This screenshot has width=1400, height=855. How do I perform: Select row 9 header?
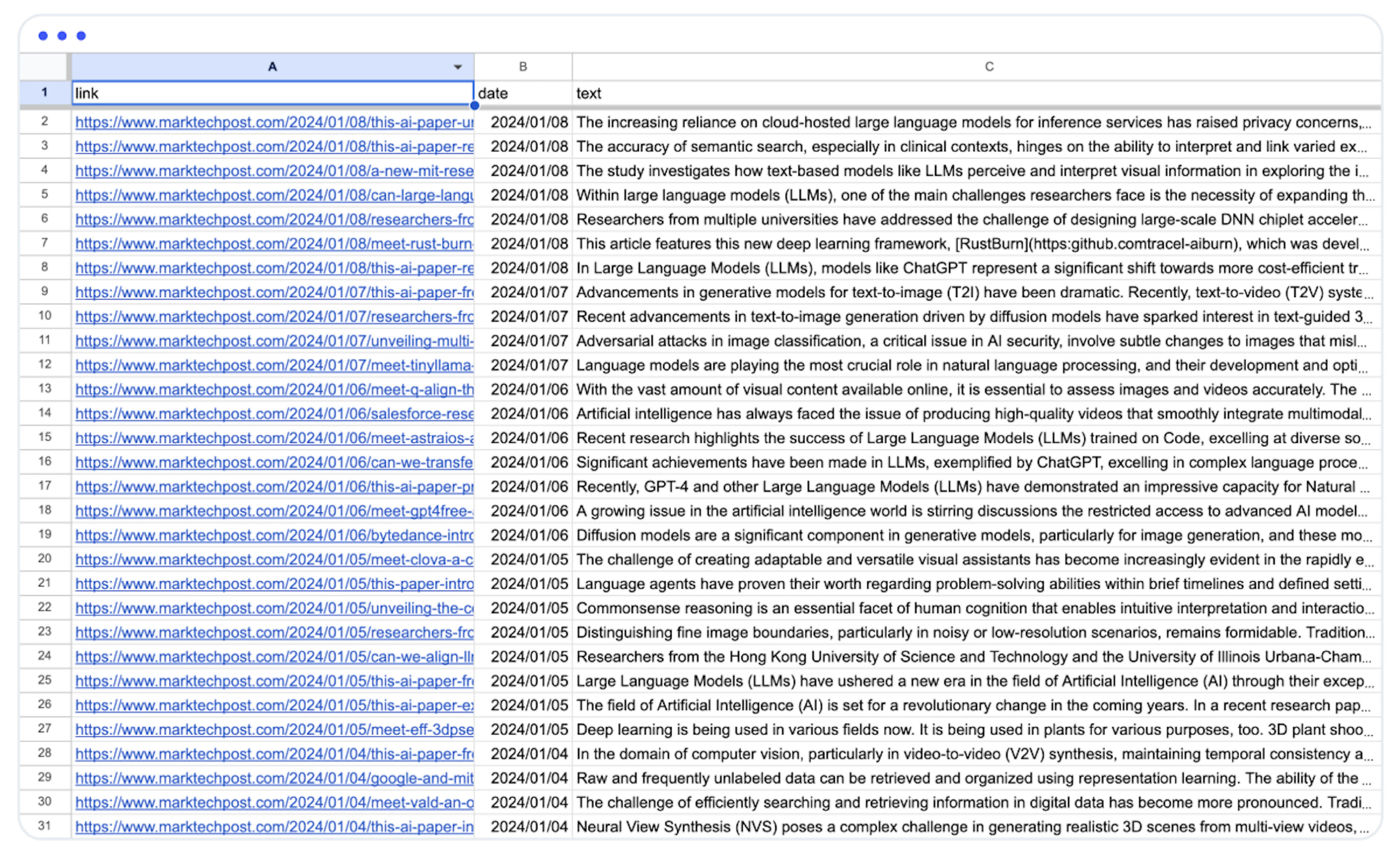pos(44,292)
